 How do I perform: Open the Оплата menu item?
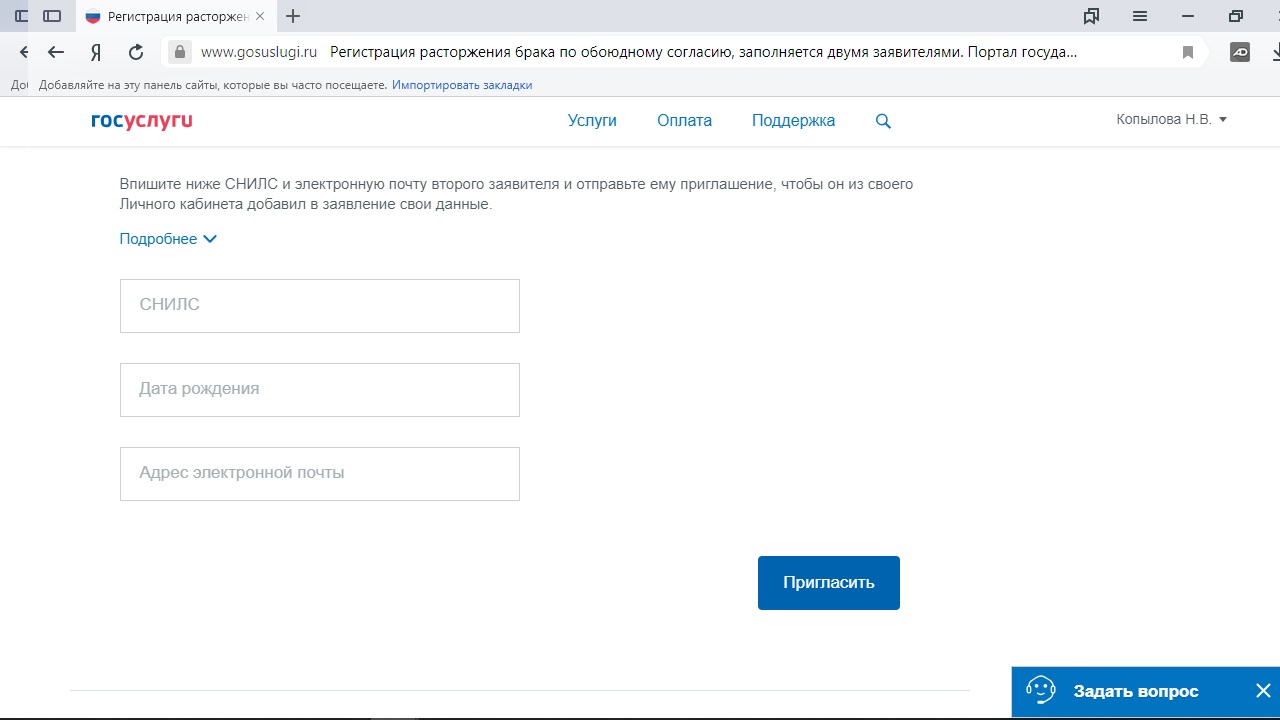tap(684, 120)
